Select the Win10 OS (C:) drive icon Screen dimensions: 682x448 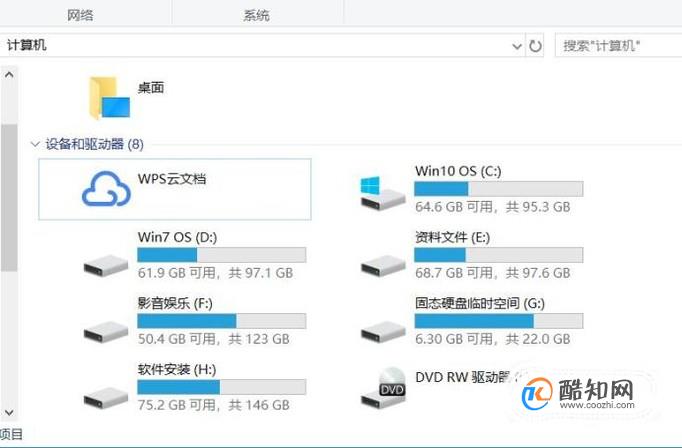(382, 194)
